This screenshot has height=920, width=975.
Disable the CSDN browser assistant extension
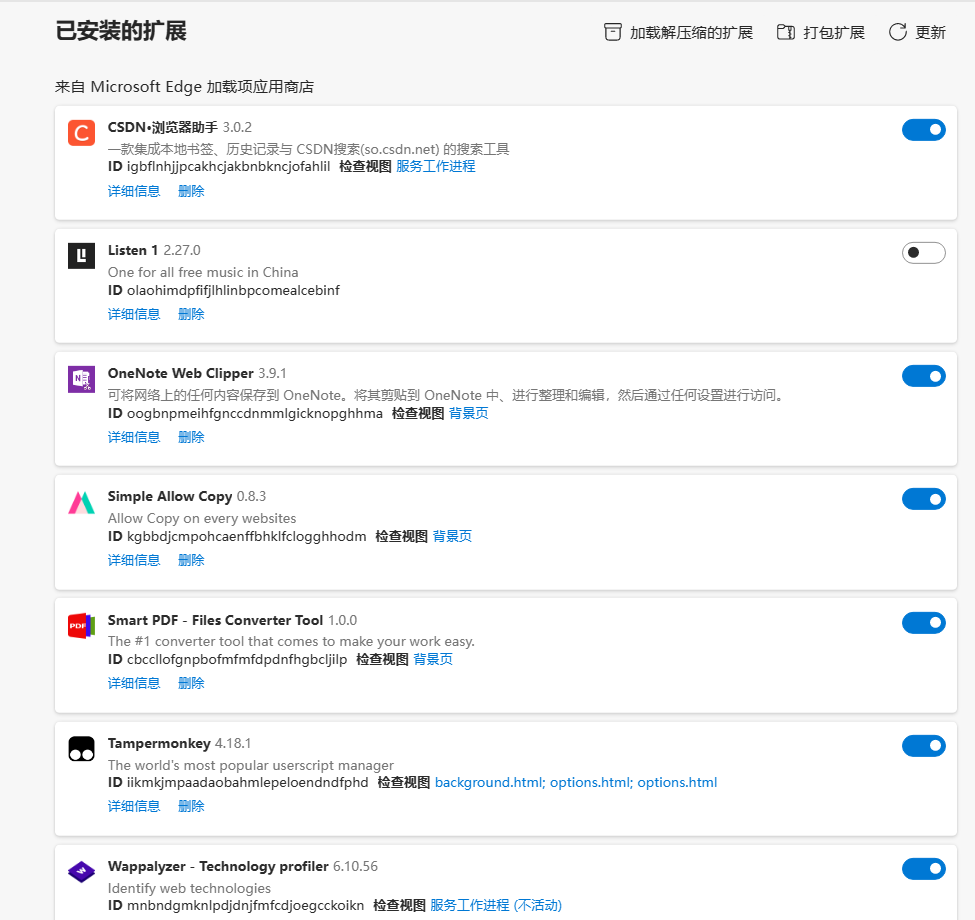click(923, 130)
